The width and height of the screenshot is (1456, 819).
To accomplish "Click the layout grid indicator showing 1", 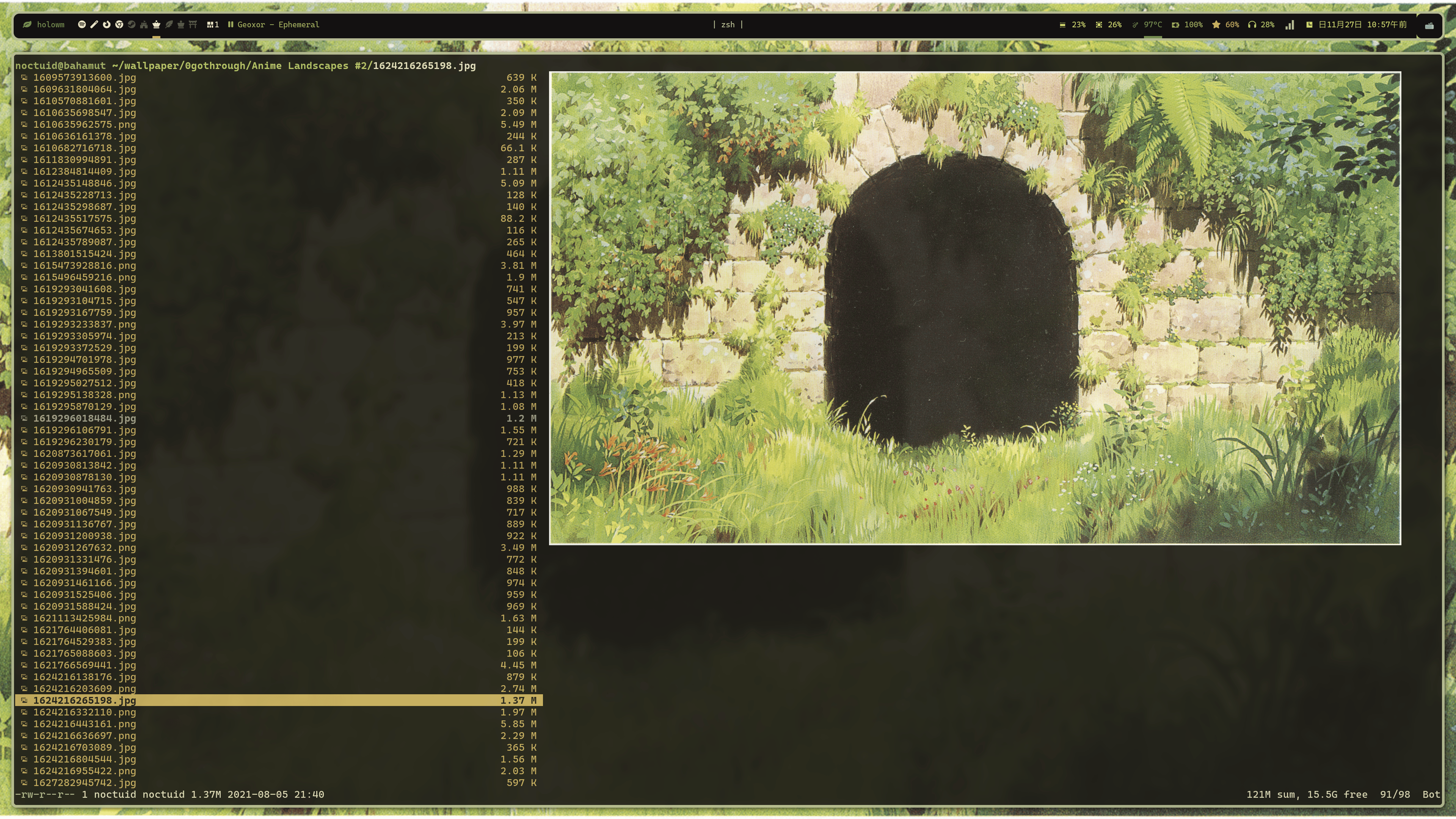I will point(212,24).
